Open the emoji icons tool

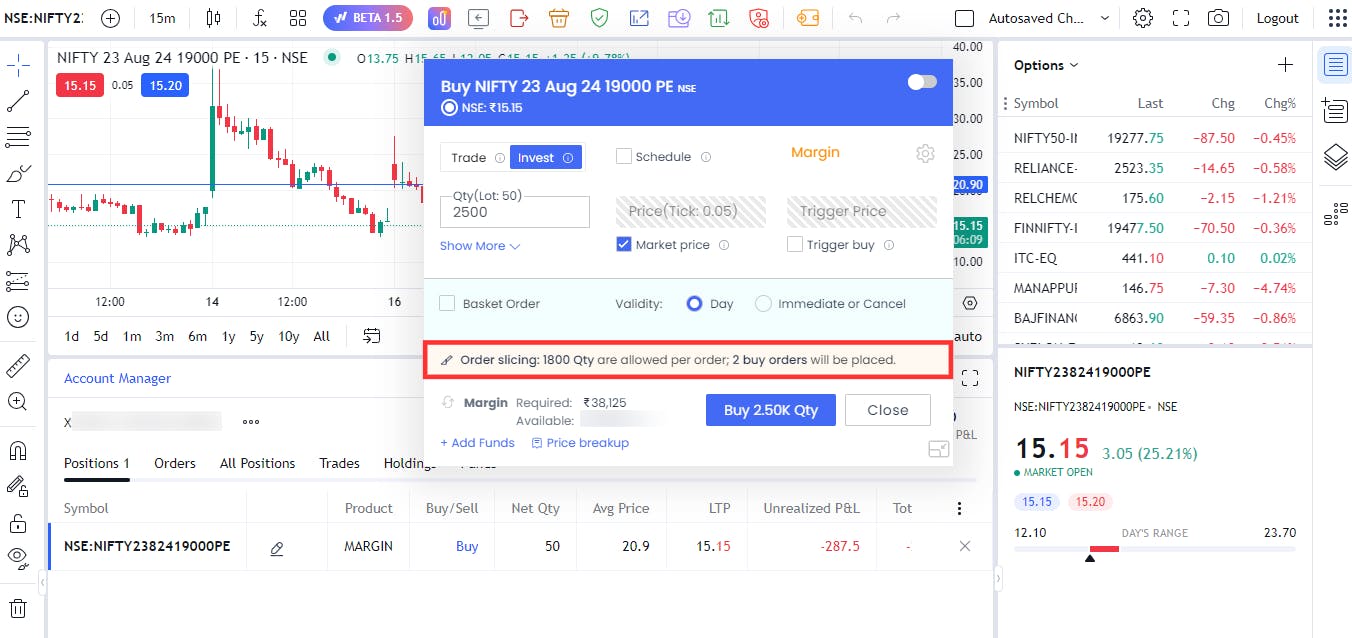pyautogui.click(x=18, y=317)
